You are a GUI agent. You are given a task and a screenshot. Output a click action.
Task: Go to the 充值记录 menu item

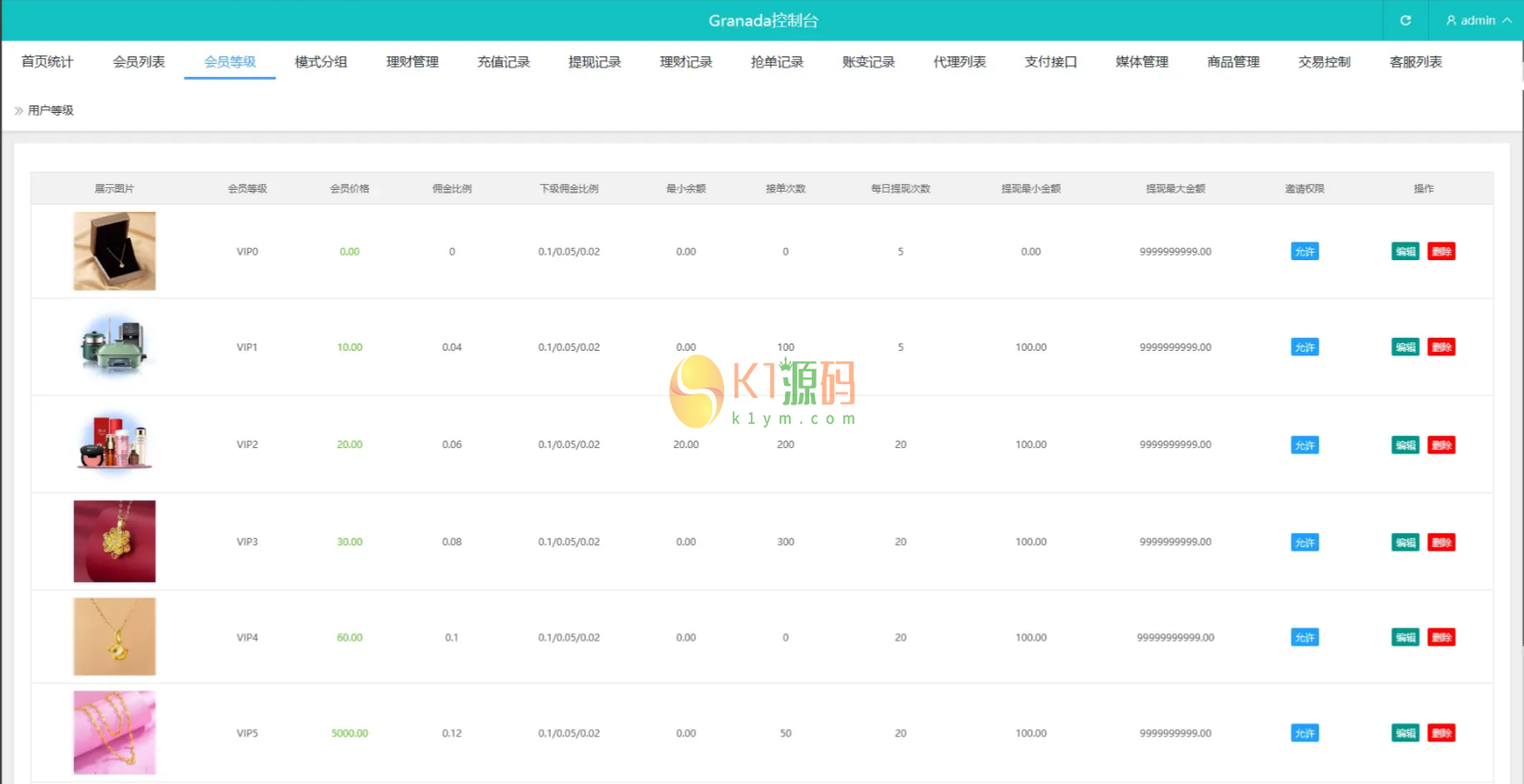504,62
